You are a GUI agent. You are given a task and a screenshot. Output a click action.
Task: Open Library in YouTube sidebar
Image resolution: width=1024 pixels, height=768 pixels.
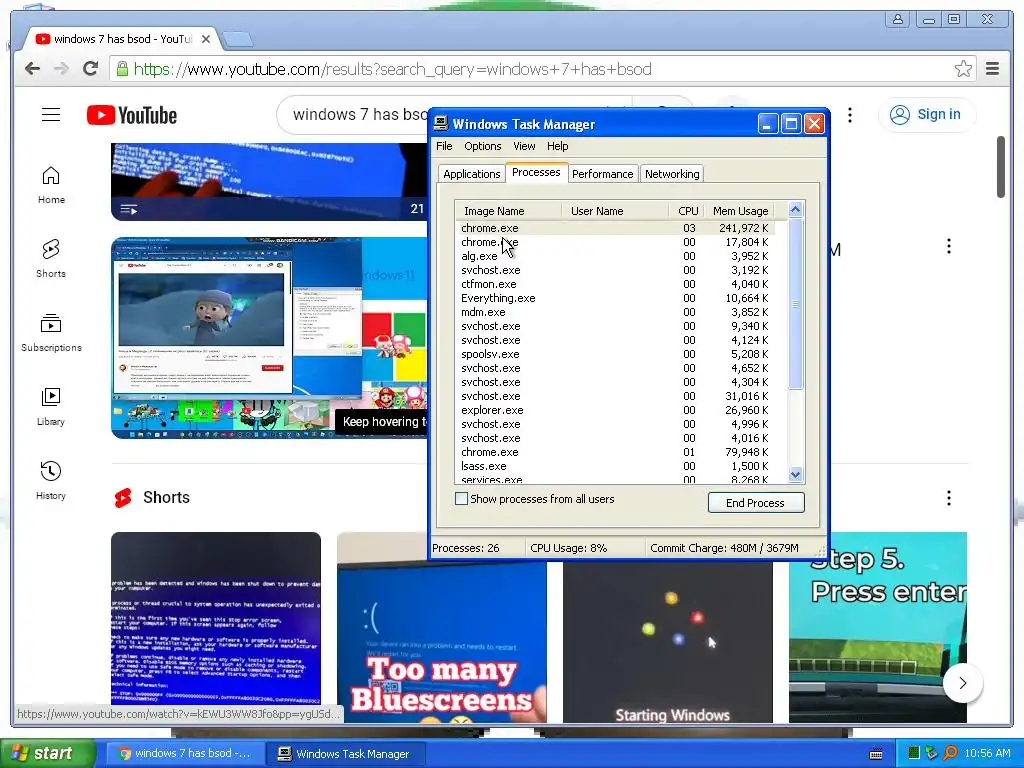(51, 407)
